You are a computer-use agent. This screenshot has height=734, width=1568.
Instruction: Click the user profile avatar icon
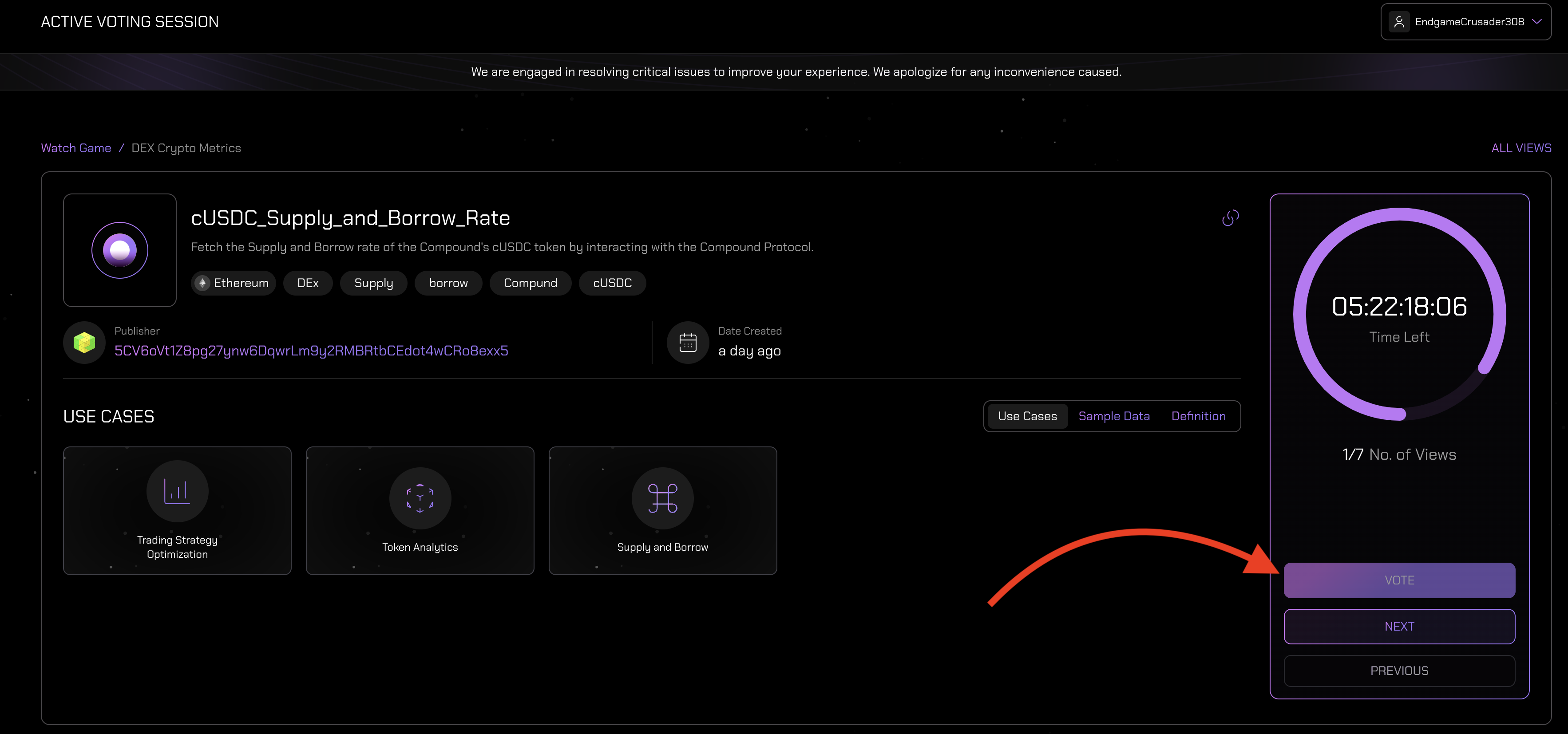(1399, 22)
